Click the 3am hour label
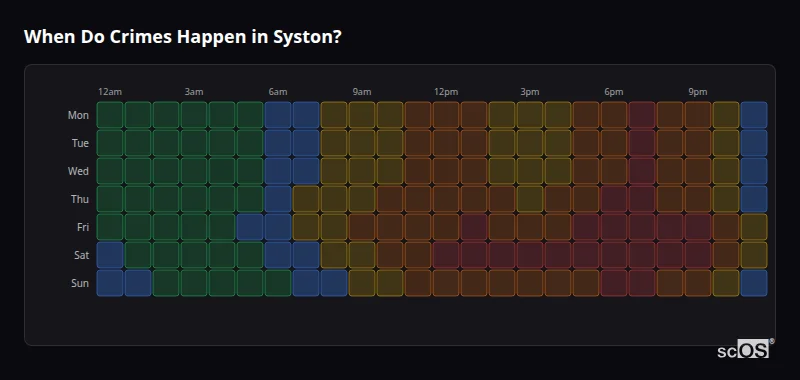800x380 pixels. click(194, 92)
